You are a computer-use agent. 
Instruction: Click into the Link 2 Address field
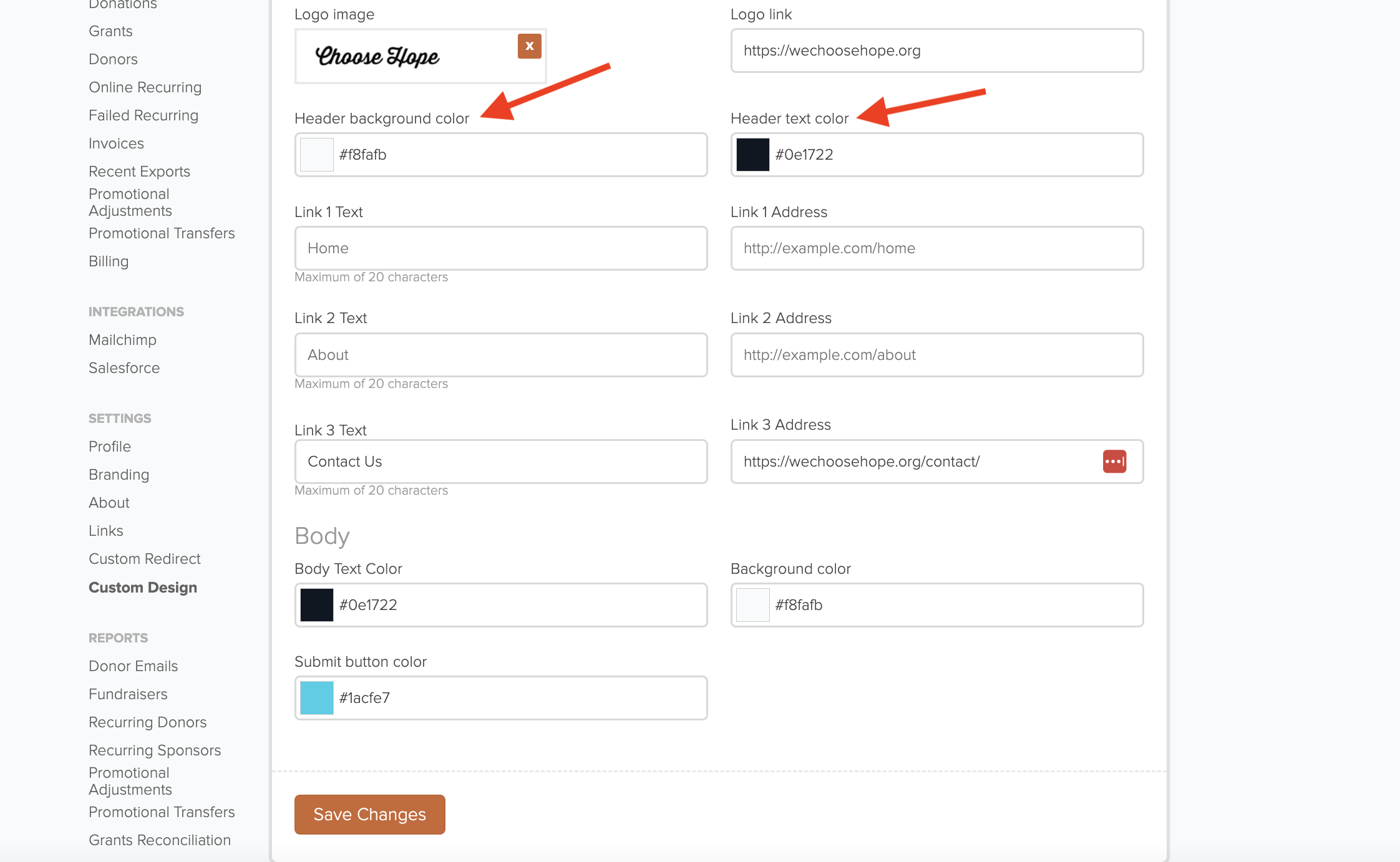(937, 355)
